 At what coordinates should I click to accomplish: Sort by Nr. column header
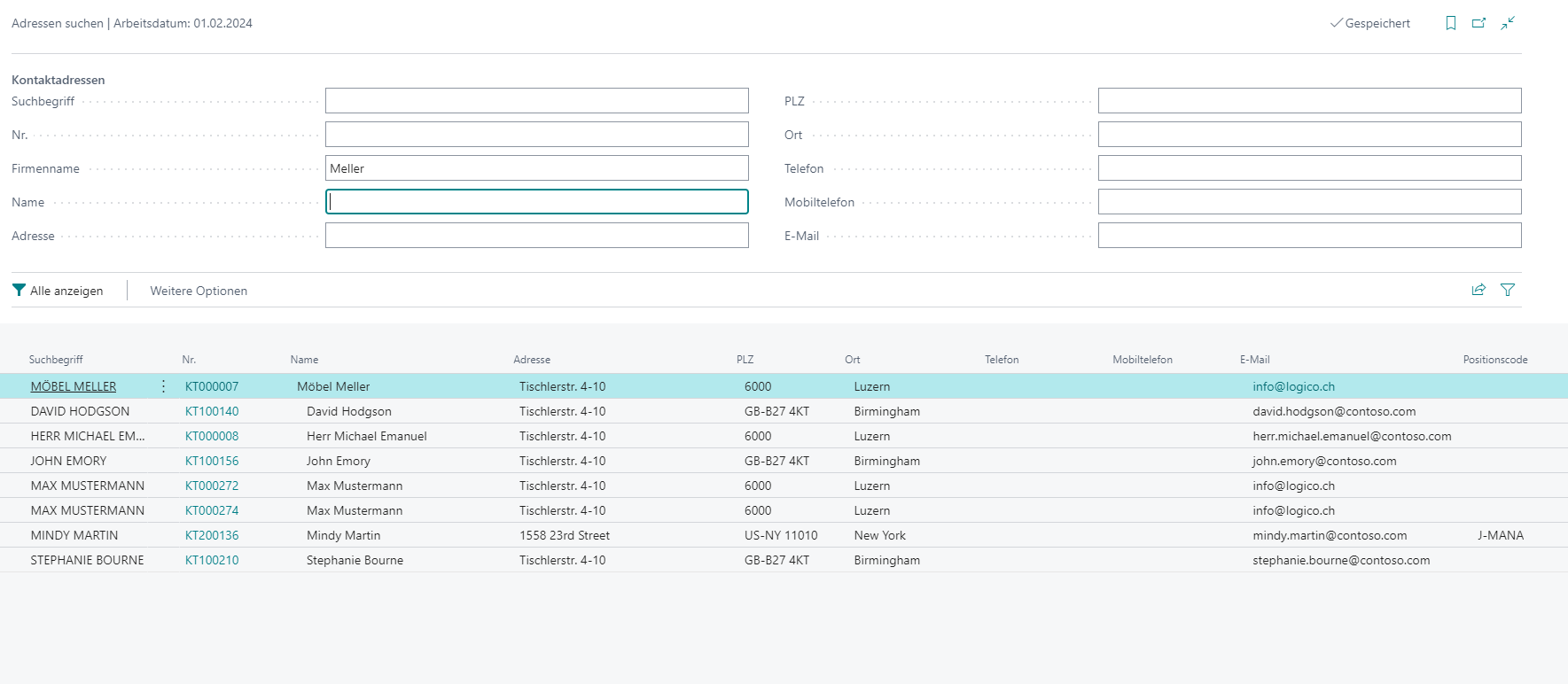point(189,360)
